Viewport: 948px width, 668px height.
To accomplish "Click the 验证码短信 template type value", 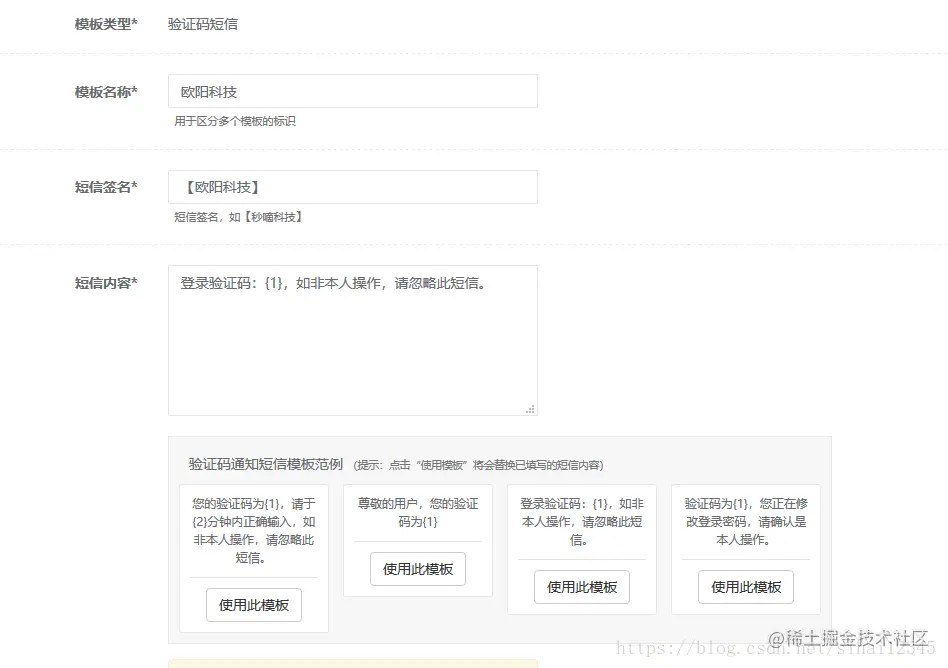I will (x=203, y=24).
